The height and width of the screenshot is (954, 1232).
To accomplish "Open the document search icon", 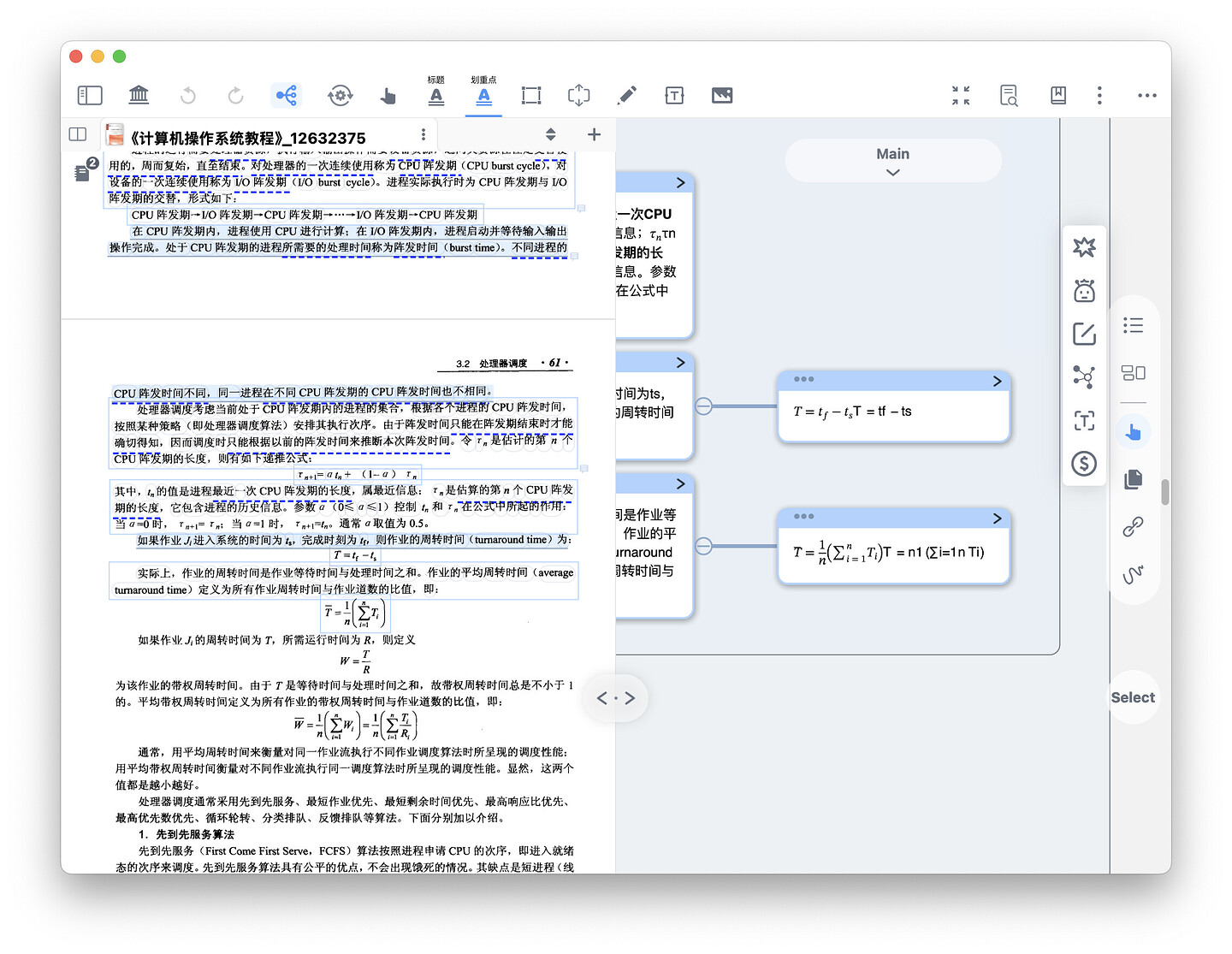I will tap(1009, 95).
